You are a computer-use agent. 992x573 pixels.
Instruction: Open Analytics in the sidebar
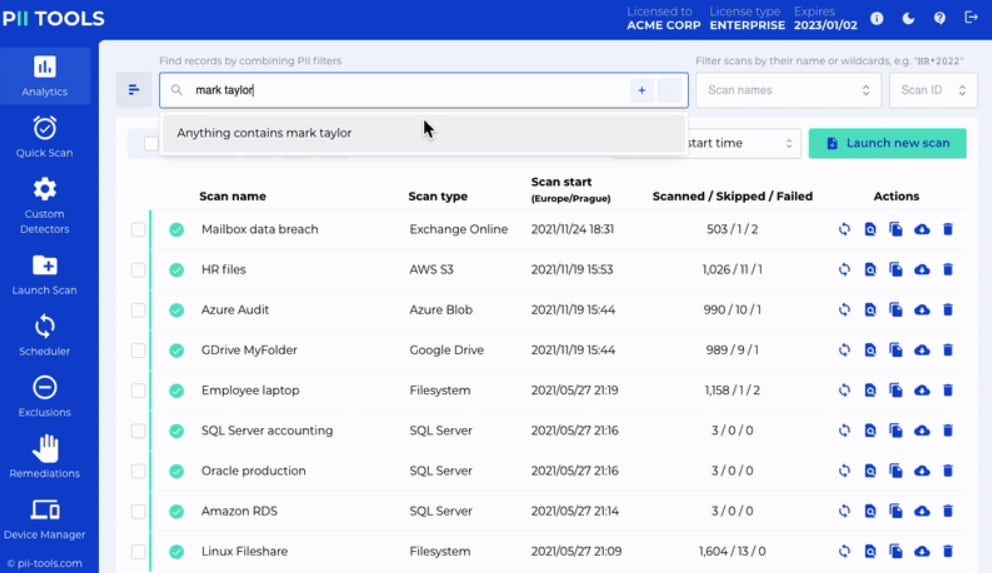[x=44, y=76]
